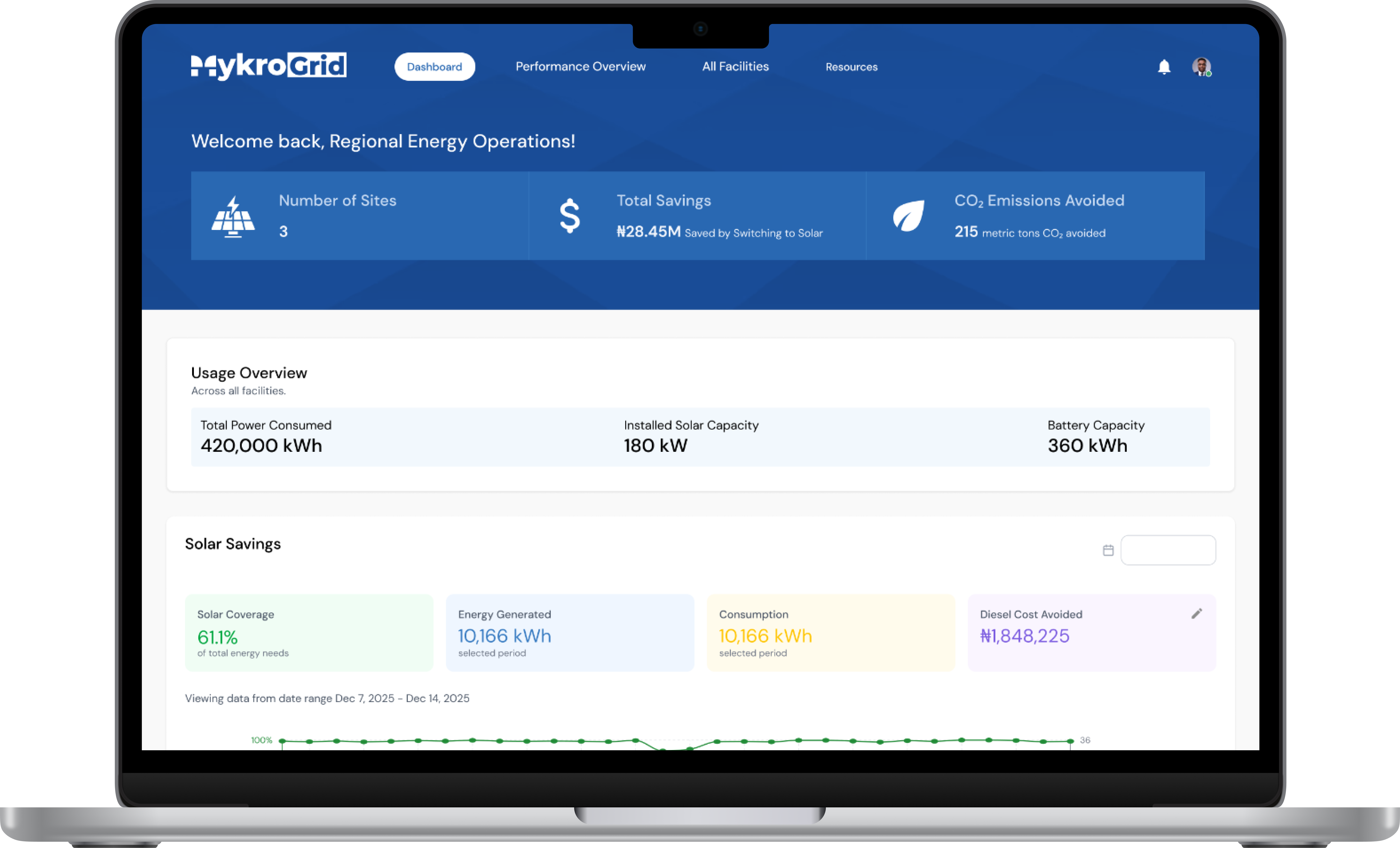Click the welcome back greeting text
Image resolution: width=1400 pixels, height=848 pixels.
tap(383, 141)
